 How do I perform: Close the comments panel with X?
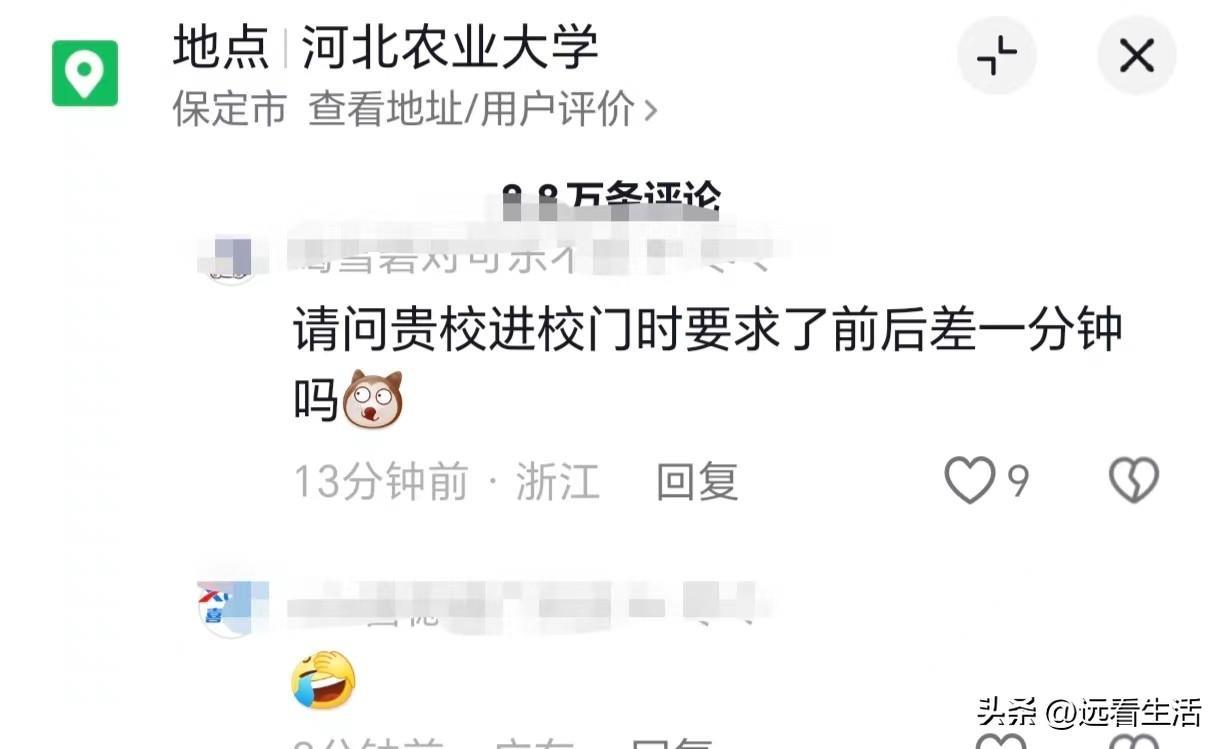point(1137,55)
